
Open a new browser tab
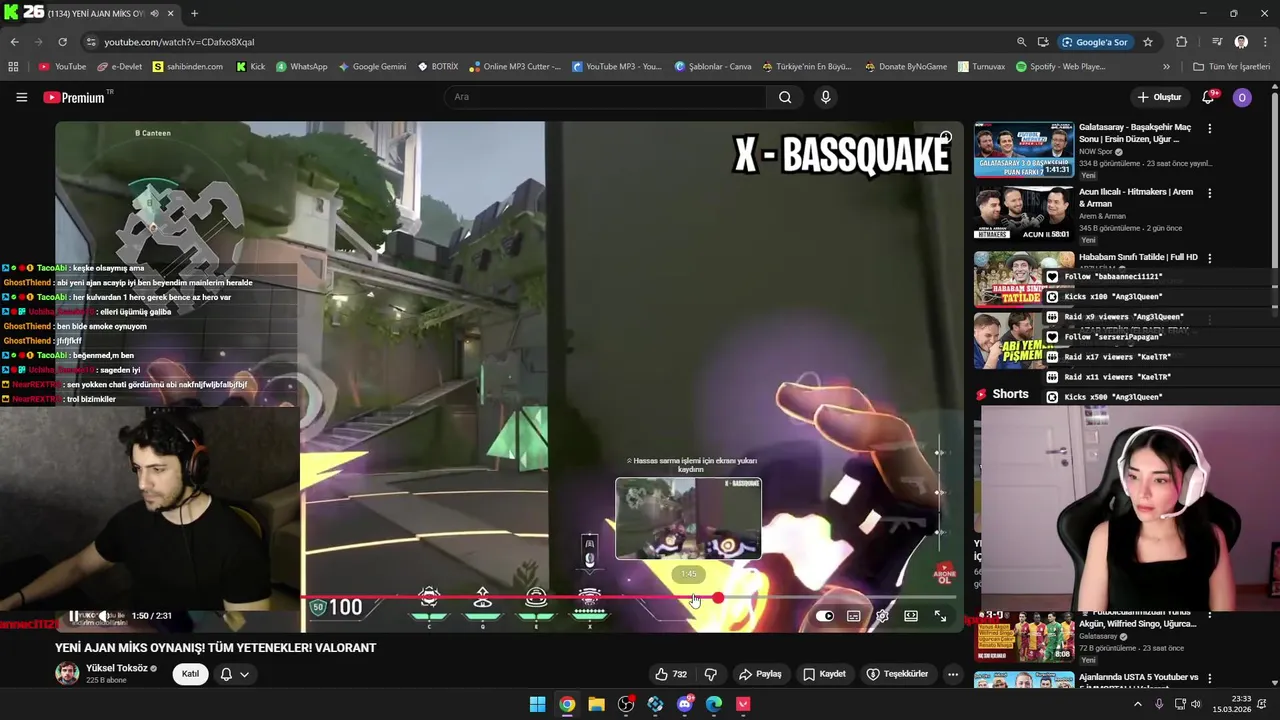pos(194,14)
